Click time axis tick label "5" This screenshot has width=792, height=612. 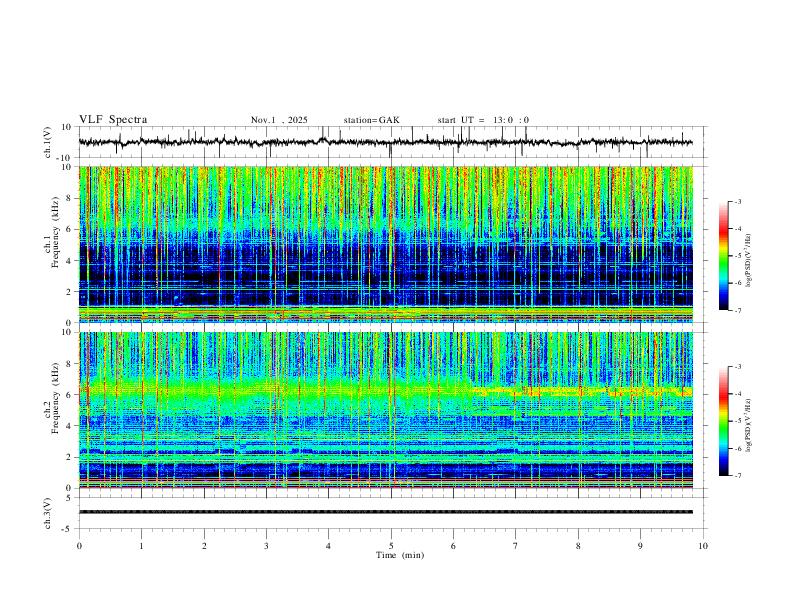(x=391, y=546)
